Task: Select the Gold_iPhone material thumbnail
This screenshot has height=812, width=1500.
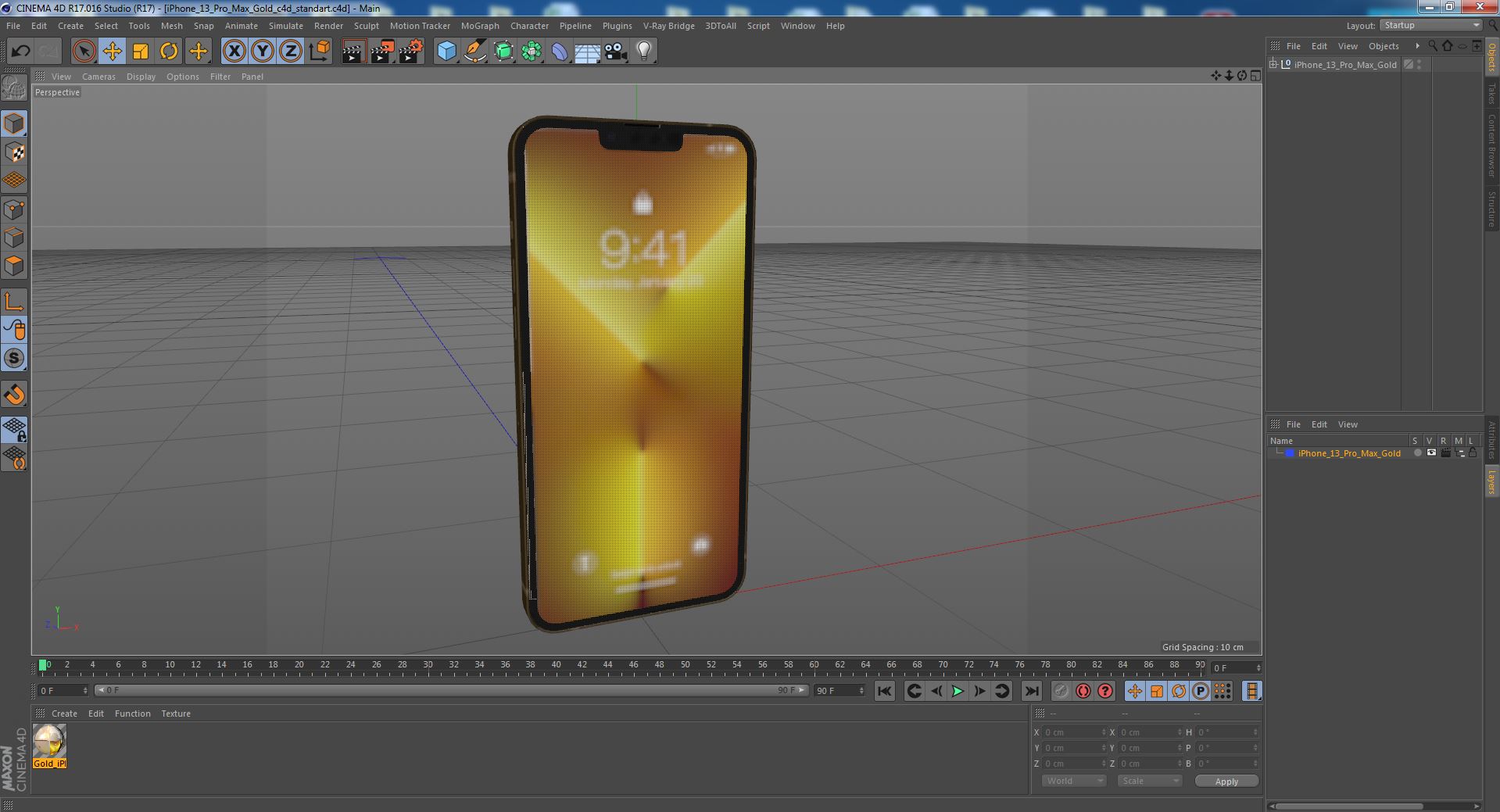Action: [49, 741]
